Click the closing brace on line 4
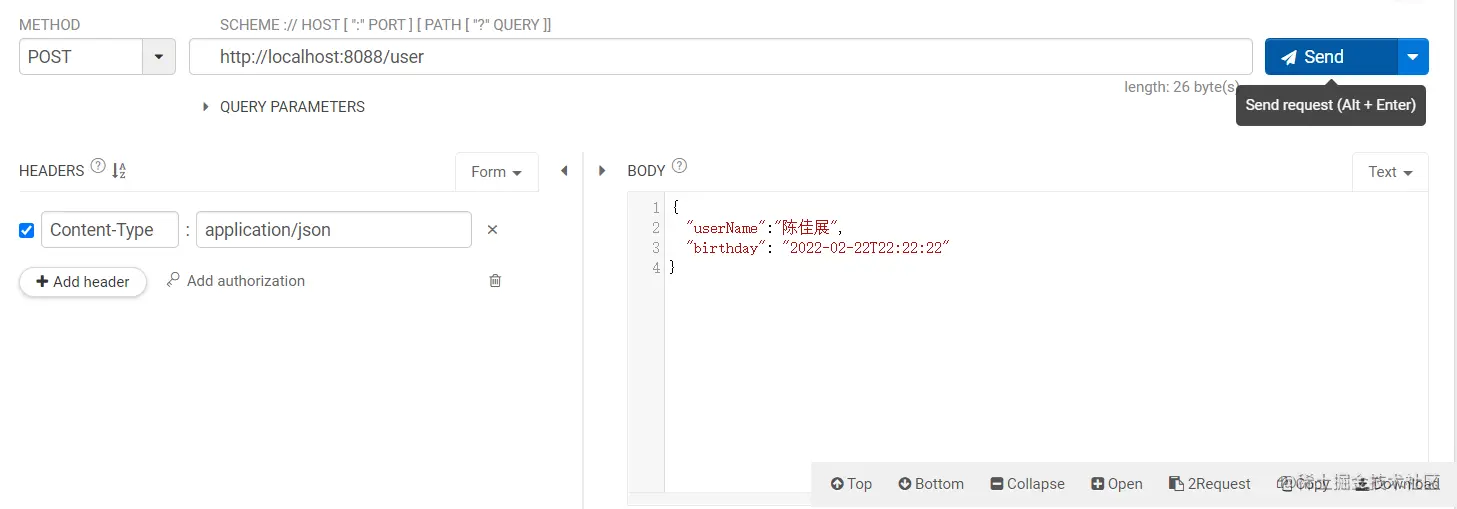This screenshot has width=1457, height=509. [x=672, y=268]
